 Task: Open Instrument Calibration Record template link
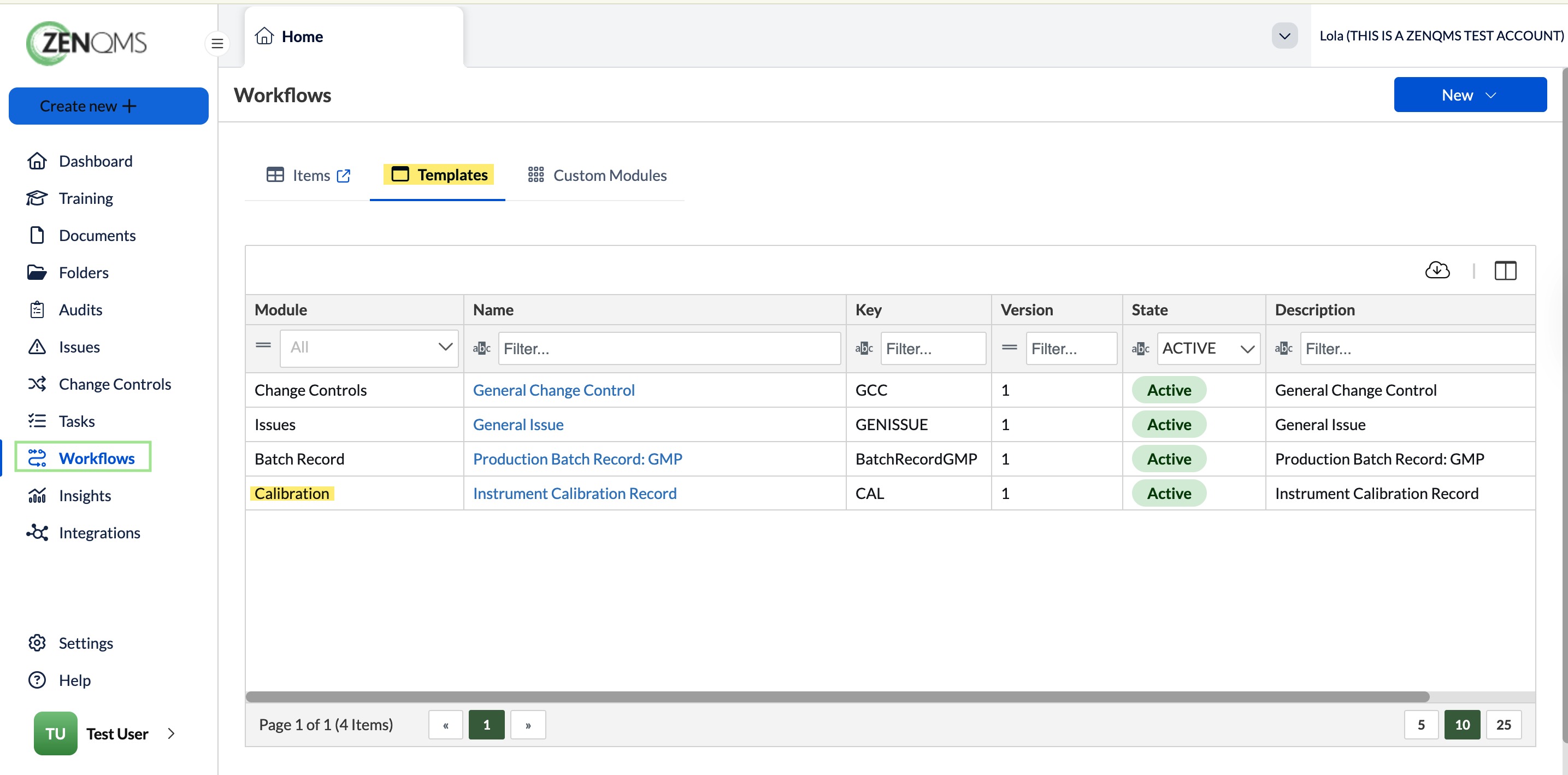point(574,493)
